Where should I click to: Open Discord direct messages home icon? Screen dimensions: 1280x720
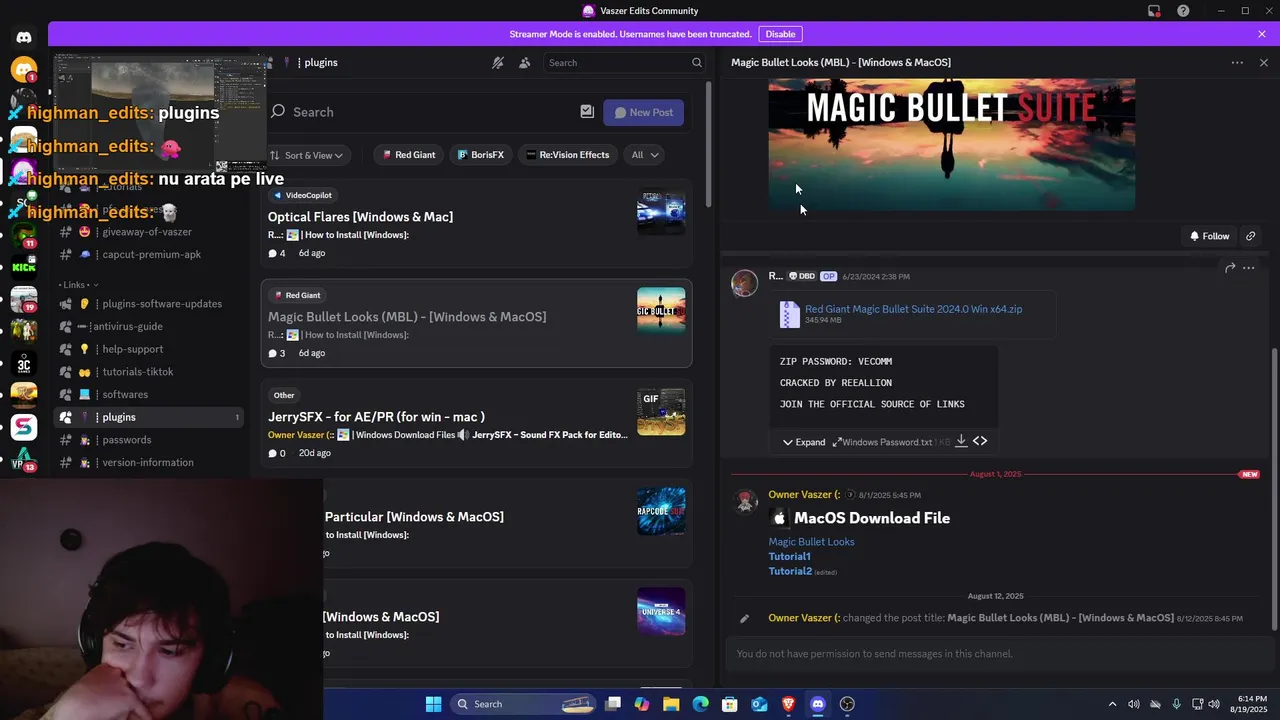click(24, 37)
